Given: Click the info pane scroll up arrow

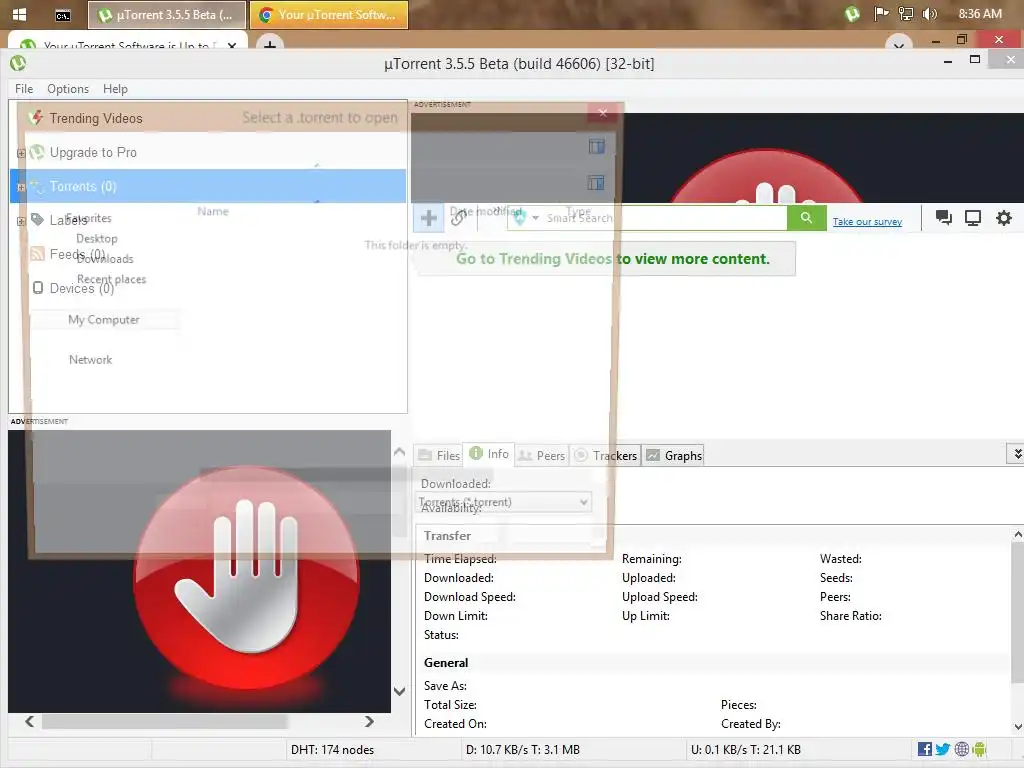Looking at the screenshot, I should pos(1017,534).
